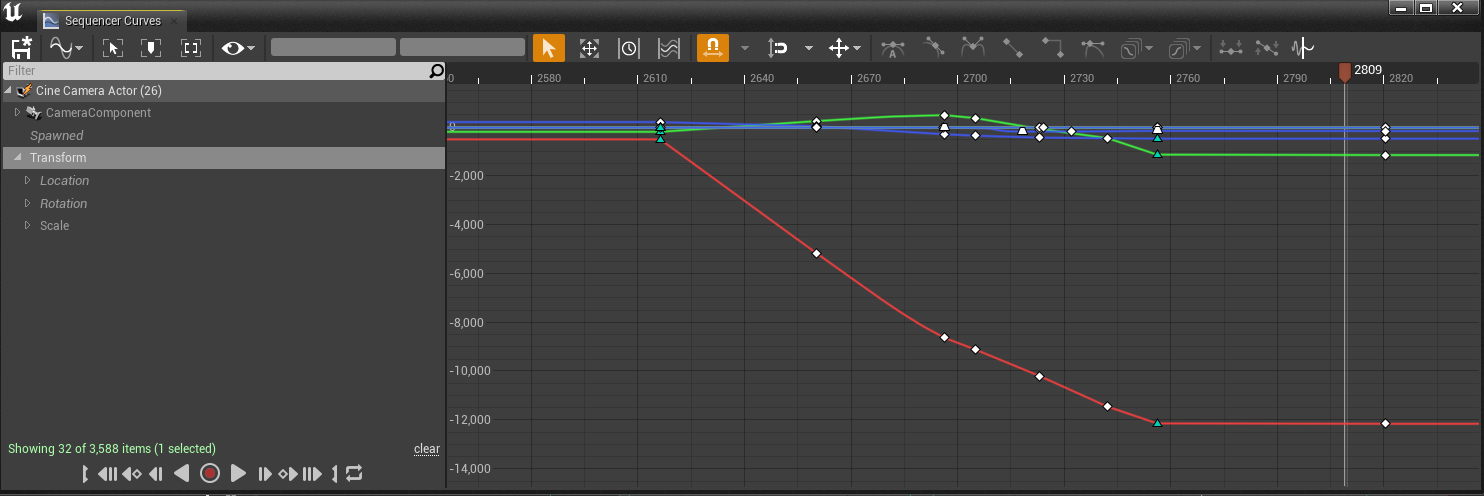Select the transform keys tool
The width and height of the screenshot is (1484, 496).
click(589, 47)
